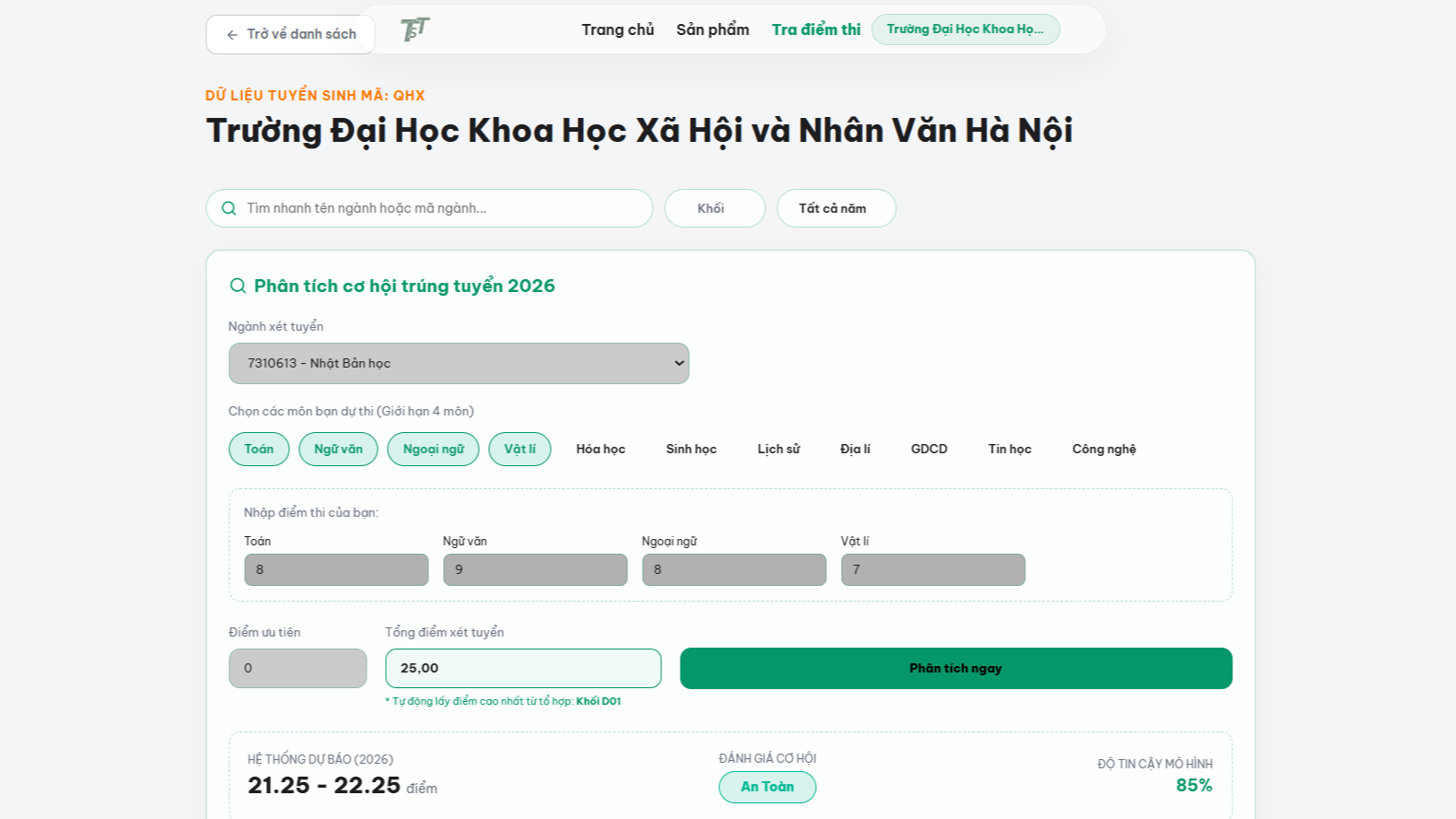This screenshot has height=819, width=1456.
Task: Click the 21.25 - 22.25 forecast score
Action: coord(324,785)
